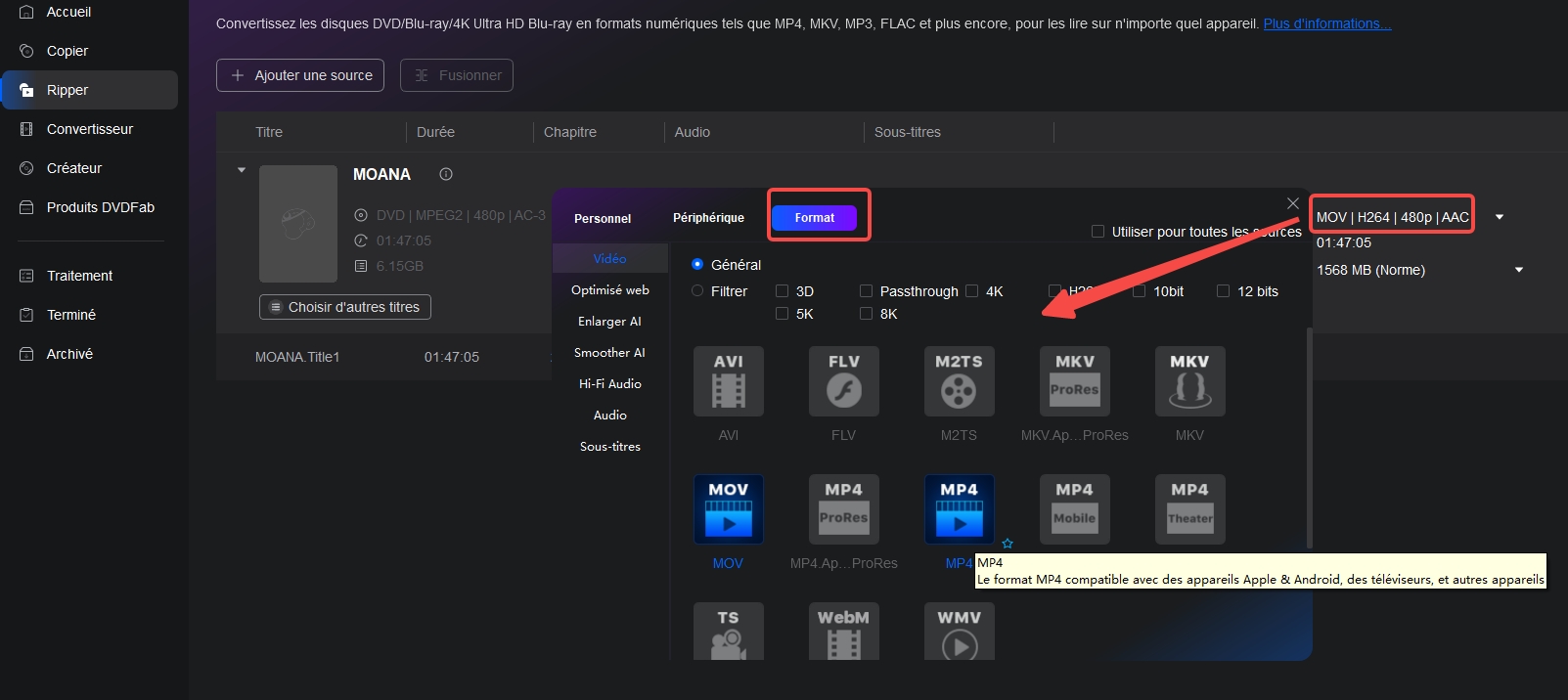The image size is (1568, 700).
Task: Click the format list vertical scrollbar
Action: coord(1309,438)
